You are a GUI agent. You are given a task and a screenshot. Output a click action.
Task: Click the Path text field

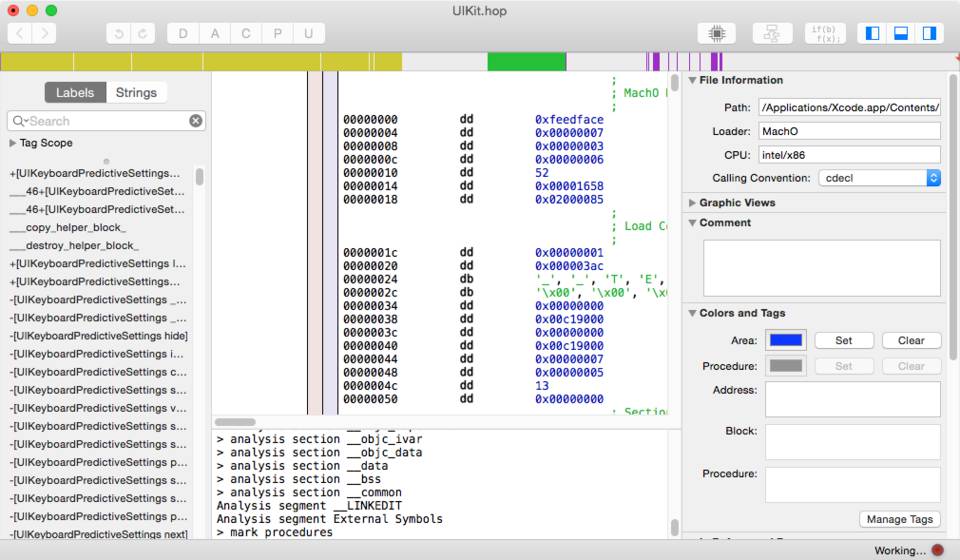850,107
